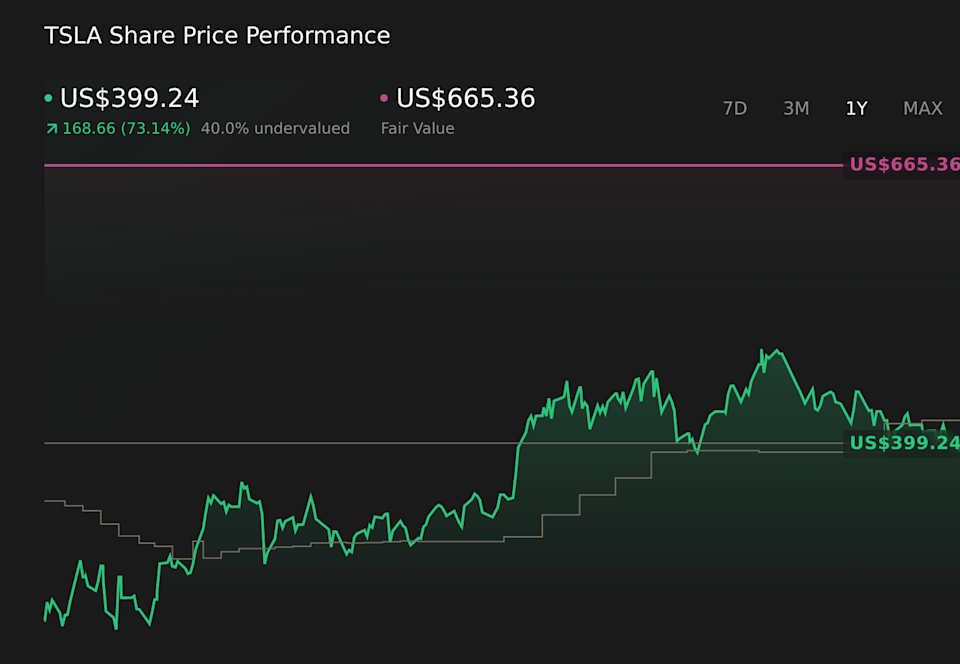Switch to the 7D time range
The width and height of the screenshot is (960, 664).
(735, 108)
